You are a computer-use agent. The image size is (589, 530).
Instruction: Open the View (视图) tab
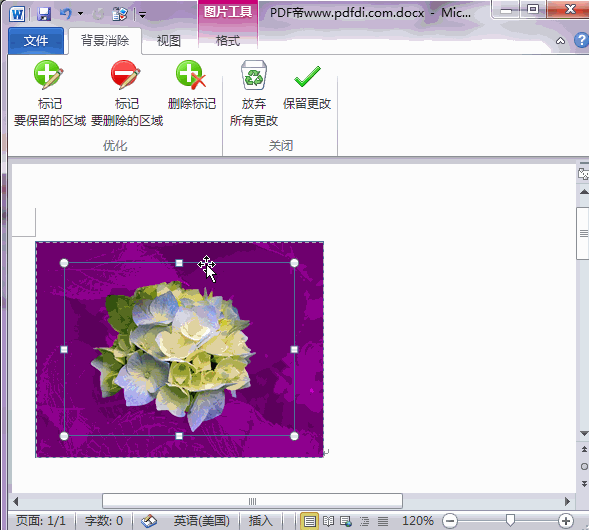click(169, 40)
